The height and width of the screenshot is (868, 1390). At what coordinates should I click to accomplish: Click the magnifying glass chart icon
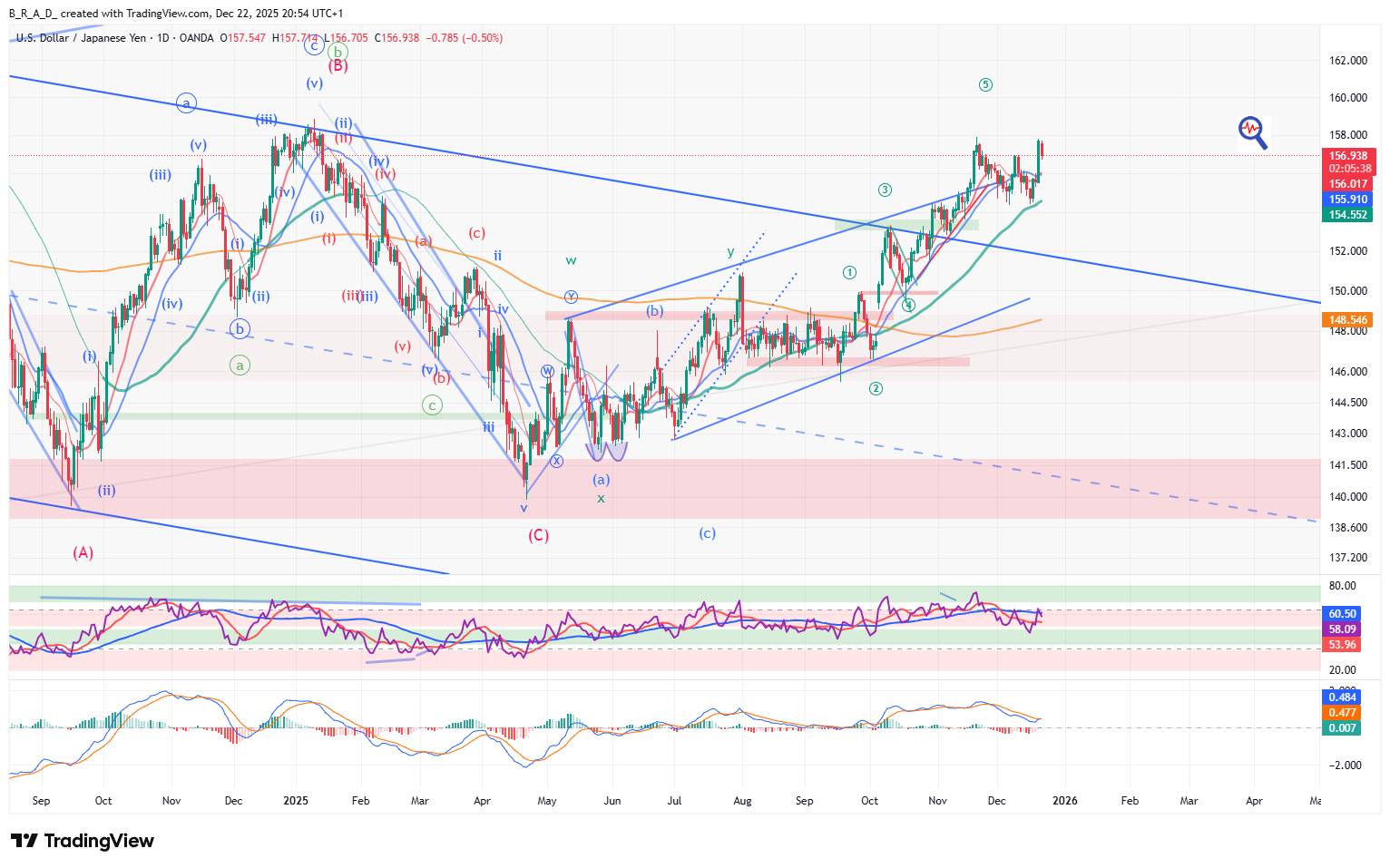pyautogui.click(x=1253, y=132)
